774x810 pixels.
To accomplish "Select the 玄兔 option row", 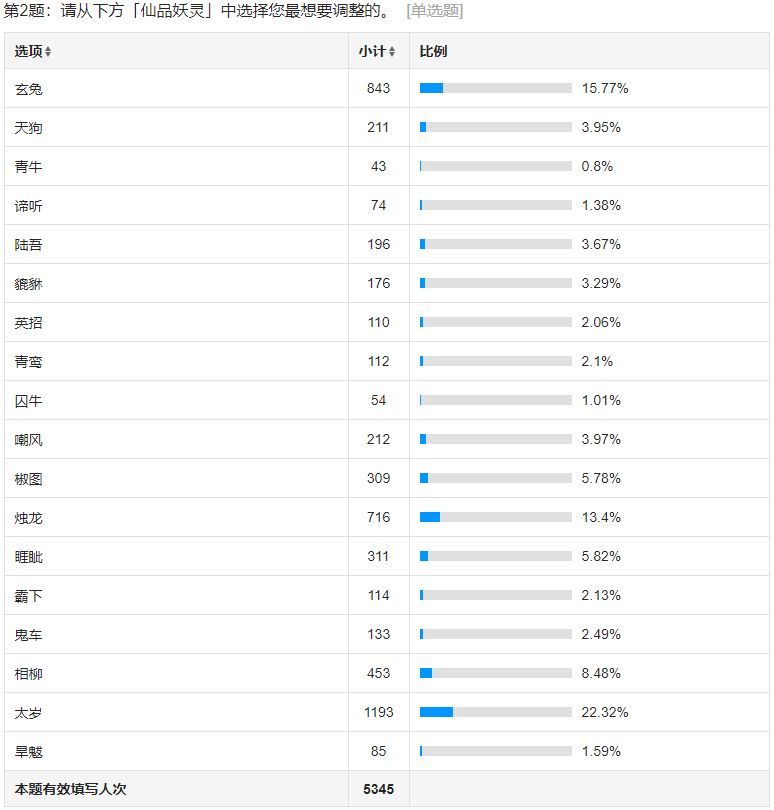I will click(386, 88).
